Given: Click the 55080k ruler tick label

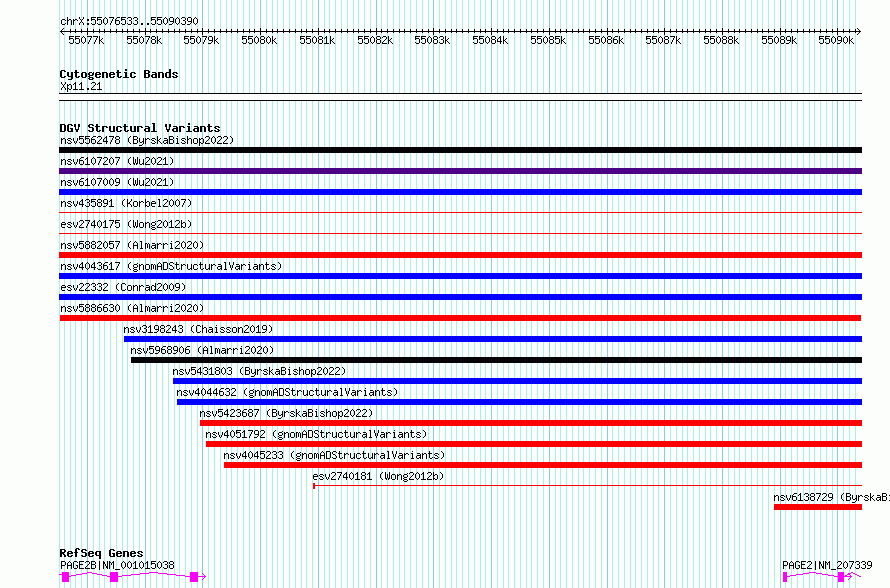Looking at the screenshot, I should 259,40.
